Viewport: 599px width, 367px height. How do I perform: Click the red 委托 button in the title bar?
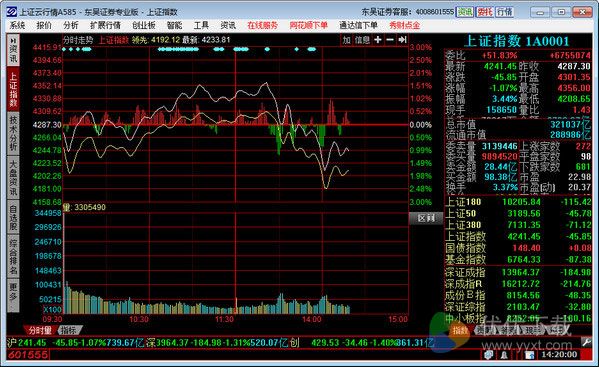pyautogui.click(x=485, y=12)
